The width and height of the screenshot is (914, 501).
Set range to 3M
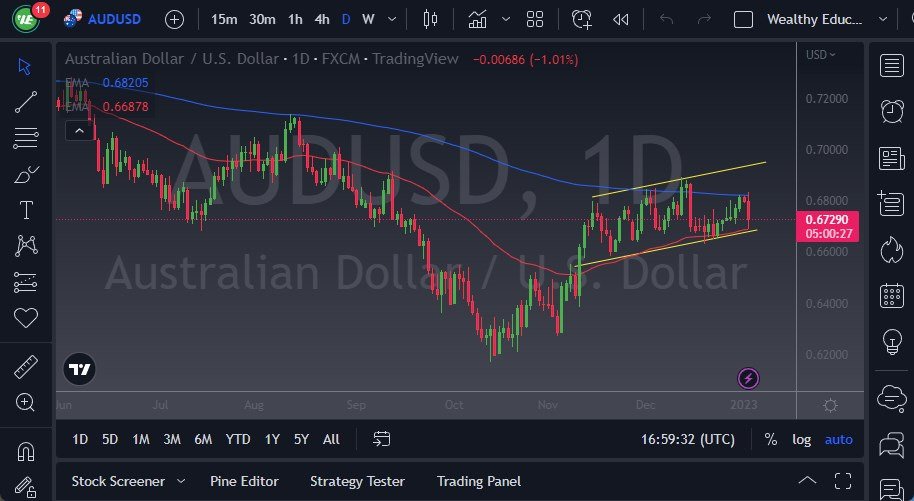[x=172, y=439]
